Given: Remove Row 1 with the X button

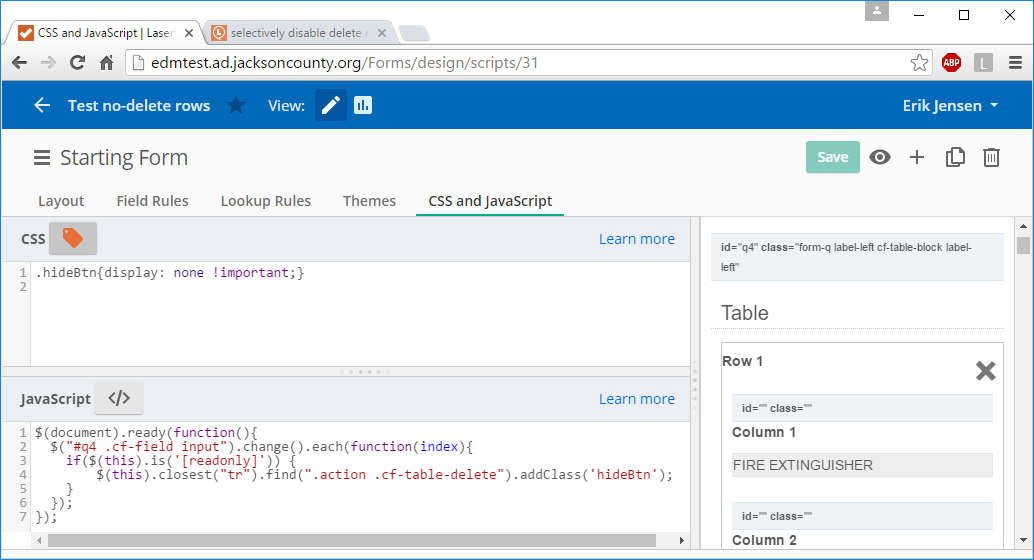Looking at the screenshot, I should click(x=985, y=371).
